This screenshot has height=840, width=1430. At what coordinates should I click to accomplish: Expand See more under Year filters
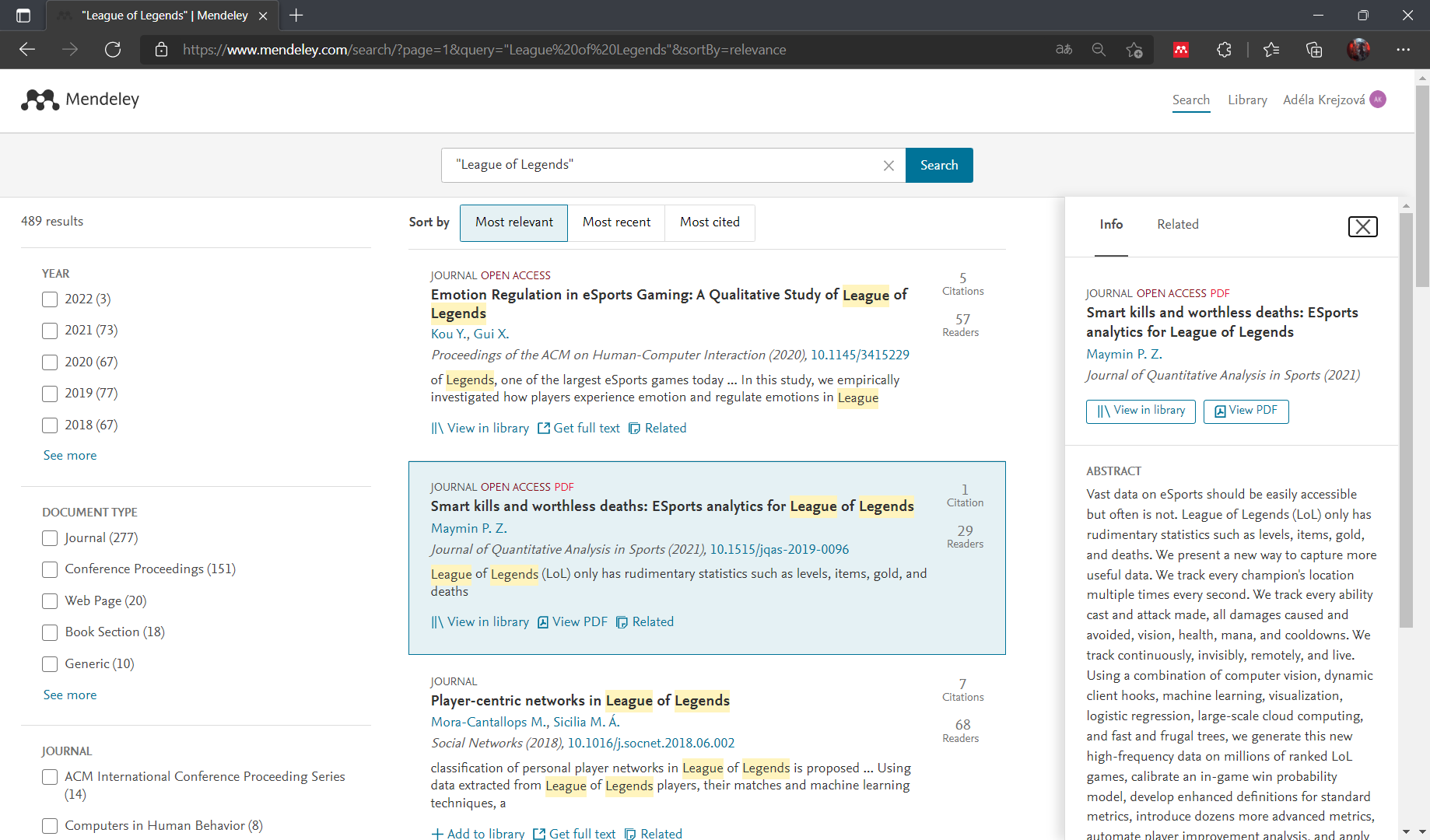70,455
